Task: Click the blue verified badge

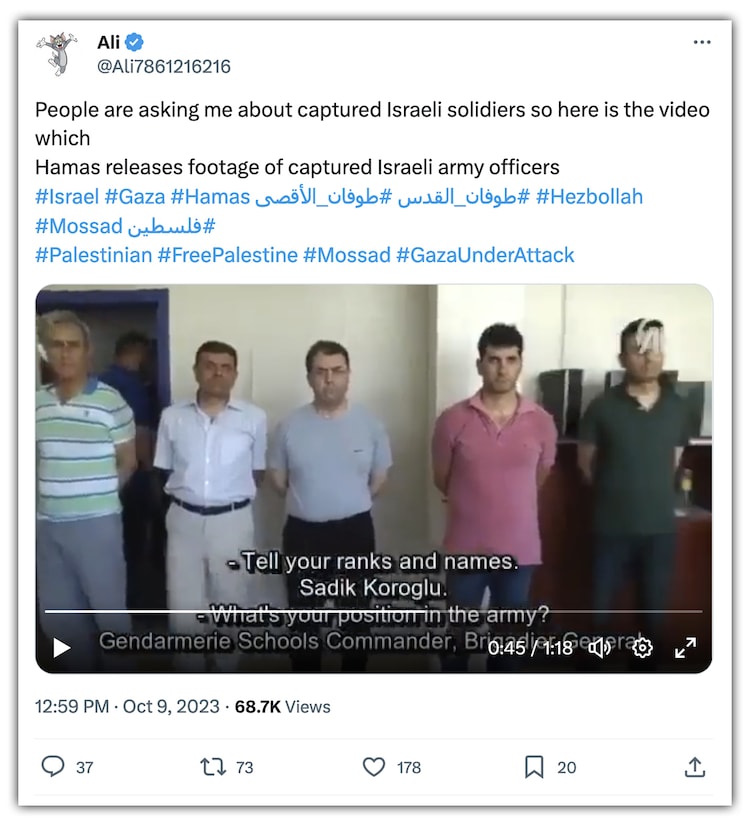Action: pos(135,42)
